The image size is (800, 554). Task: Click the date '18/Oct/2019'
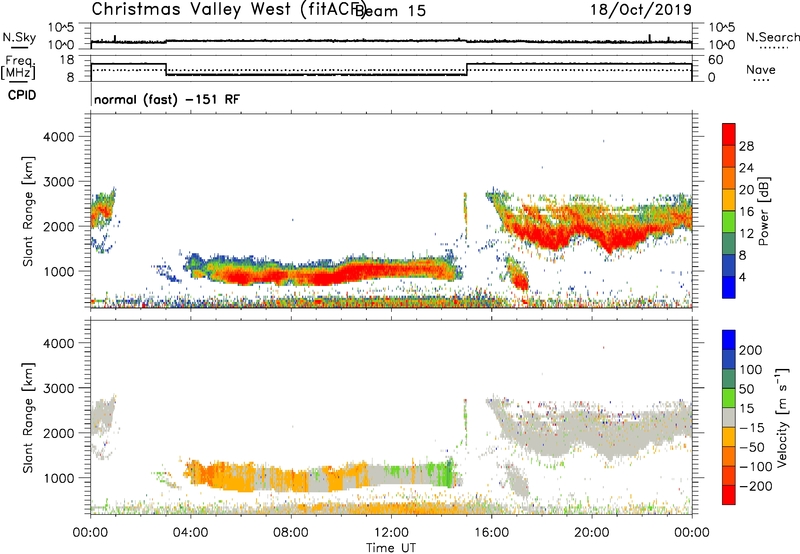pyautogui.click(x=641, y=10)
